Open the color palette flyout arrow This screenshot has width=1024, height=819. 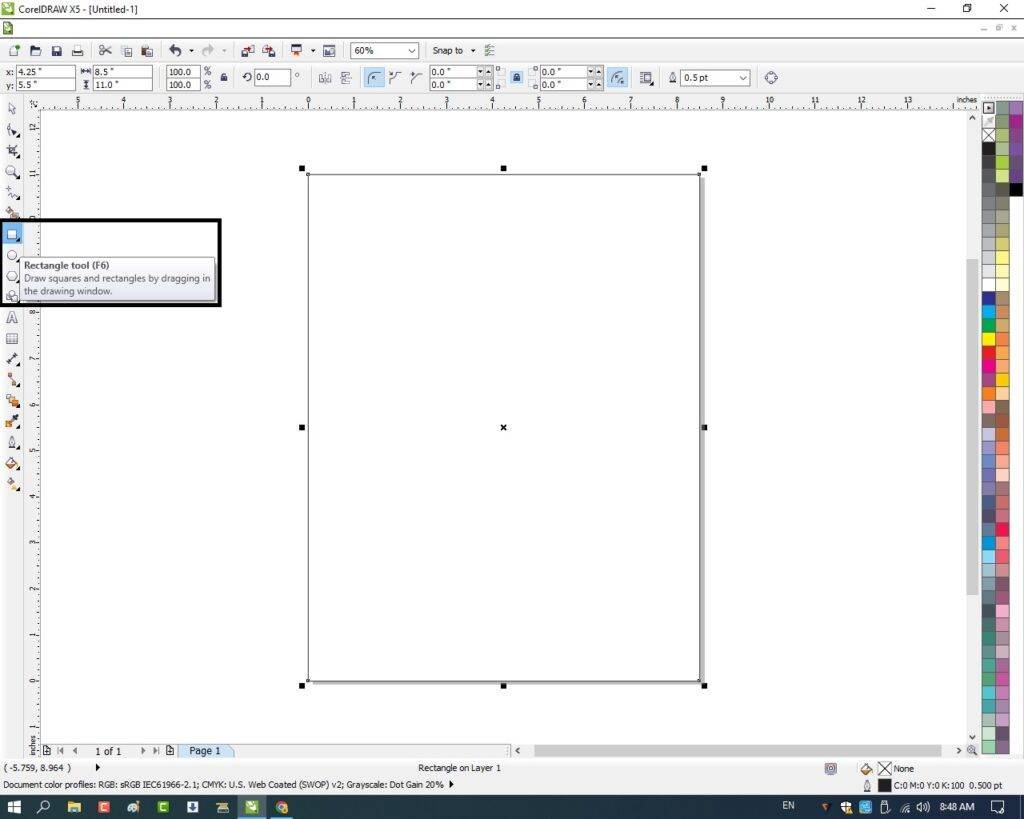pos(989,108)
